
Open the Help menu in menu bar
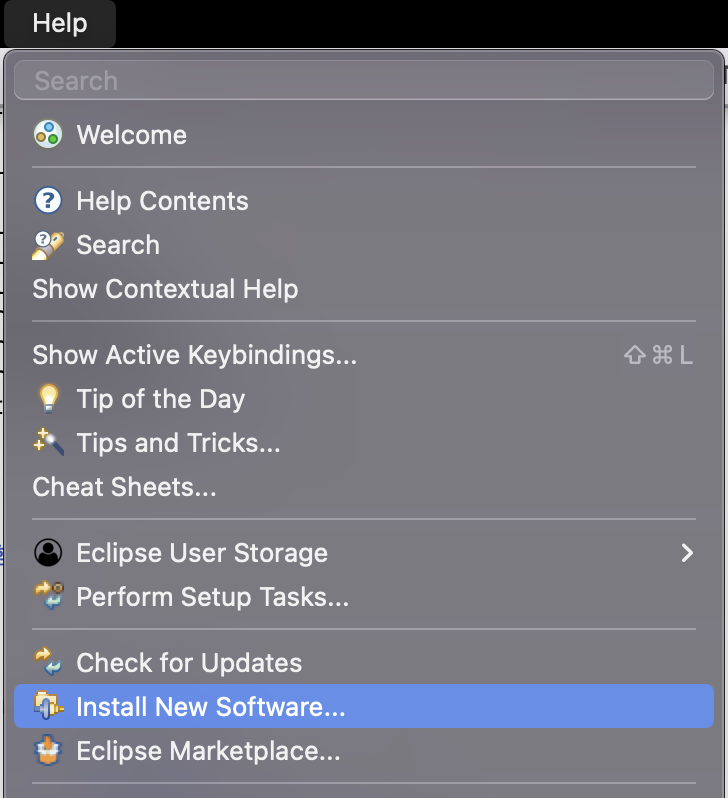point(60,23)
